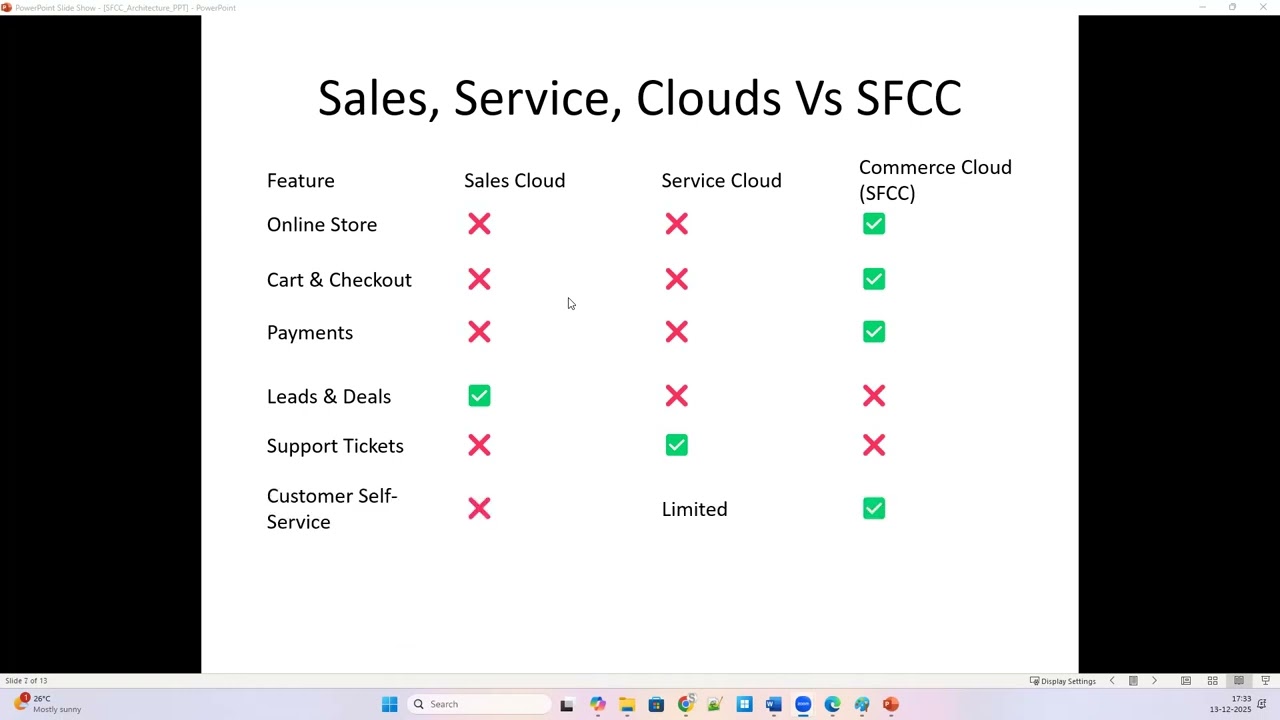Open the weather widget showing 26°C
The height and width of the screenshot is (720, 1280).
47,704
